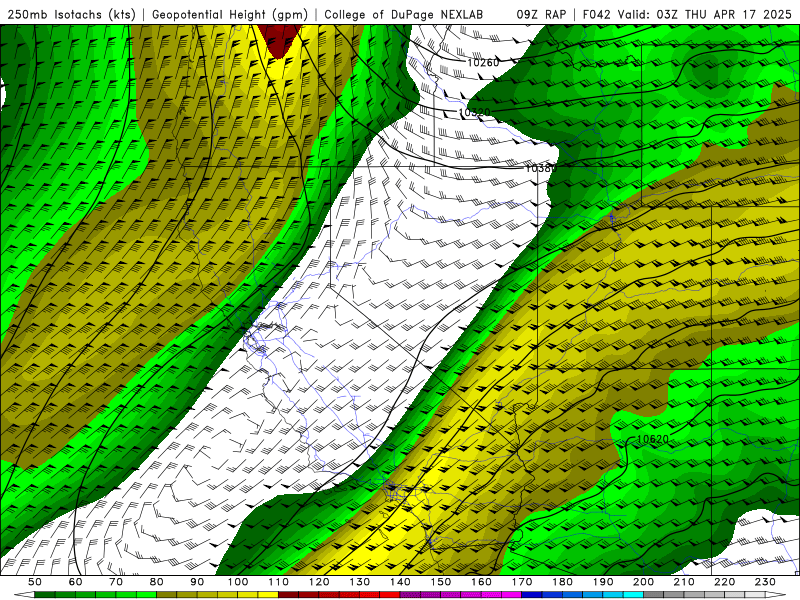This screenshot has width=800, height=600.
Task: Select the 220 legend value
Action: coord(724,582)
